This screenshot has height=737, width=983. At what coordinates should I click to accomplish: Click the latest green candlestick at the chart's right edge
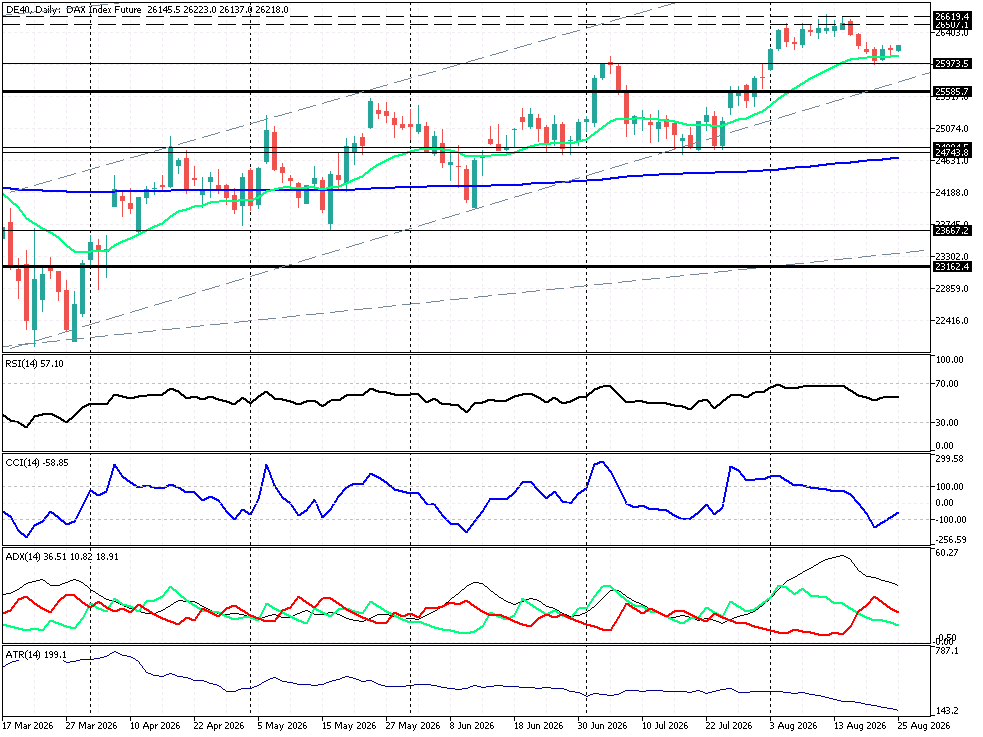[898, 48]
